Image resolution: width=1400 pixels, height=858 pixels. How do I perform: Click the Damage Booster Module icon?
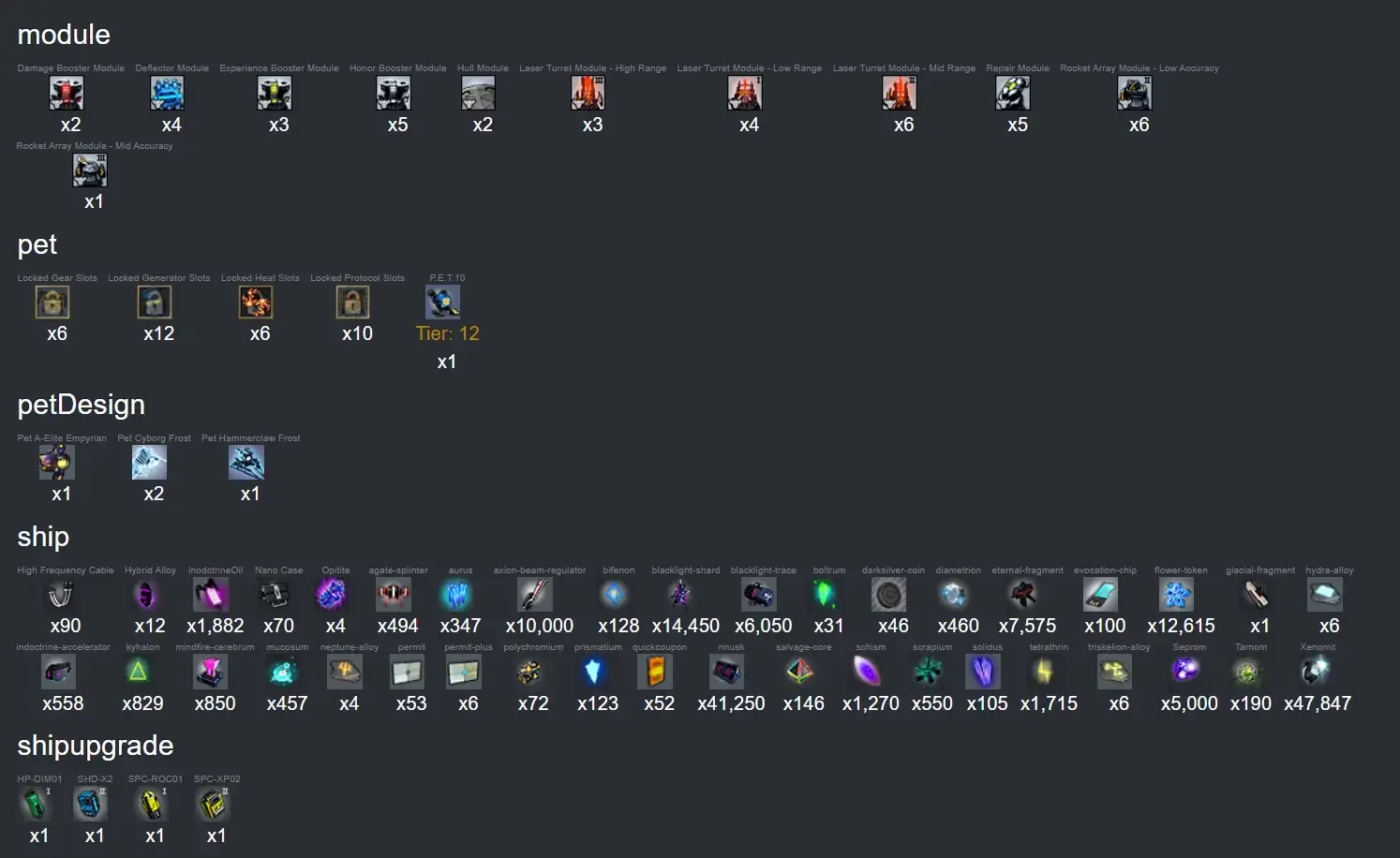click(67, 94)
